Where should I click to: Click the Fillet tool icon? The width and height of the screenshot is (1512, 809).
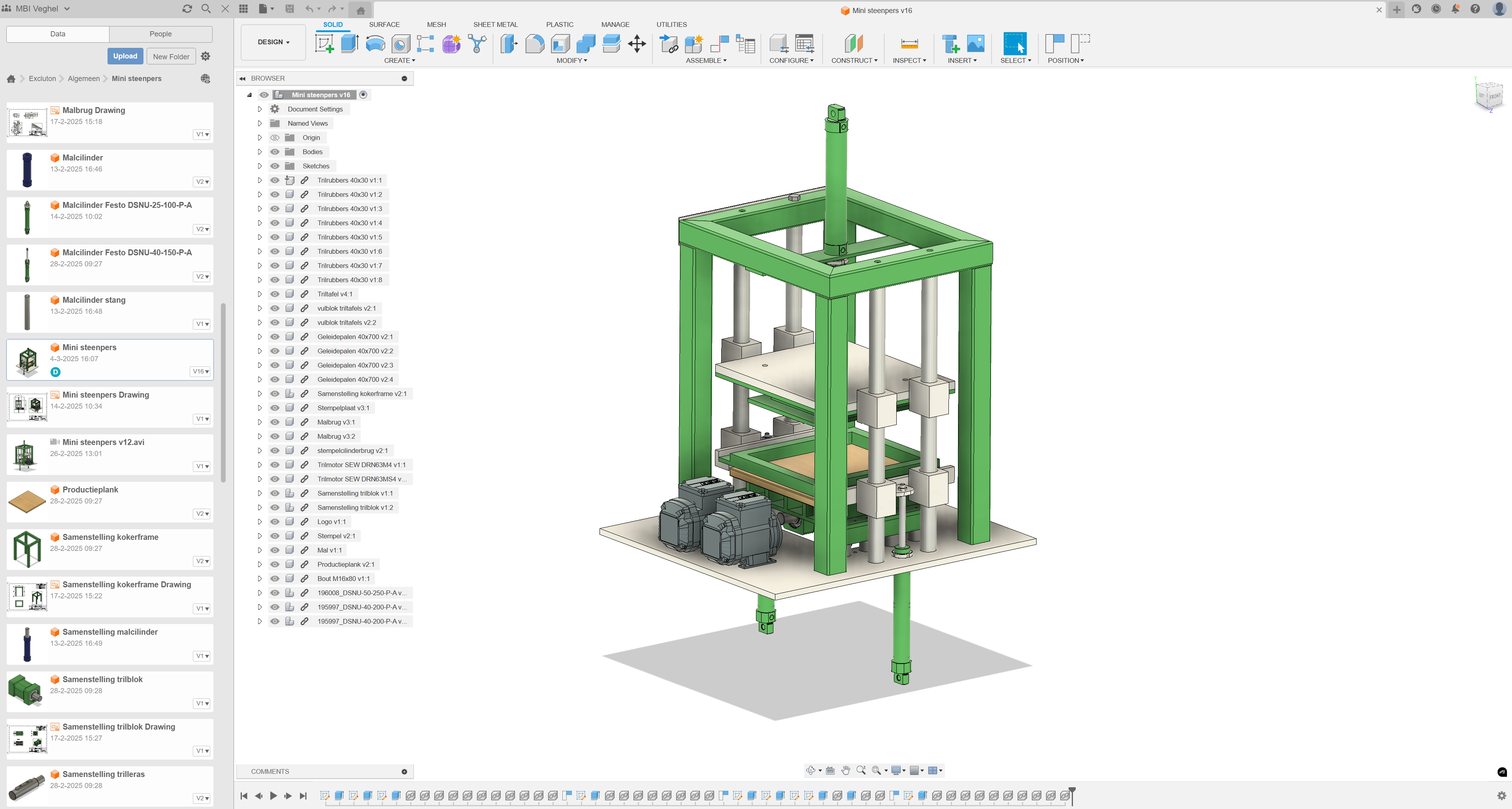pyautogui.click(x=535, y=43)
